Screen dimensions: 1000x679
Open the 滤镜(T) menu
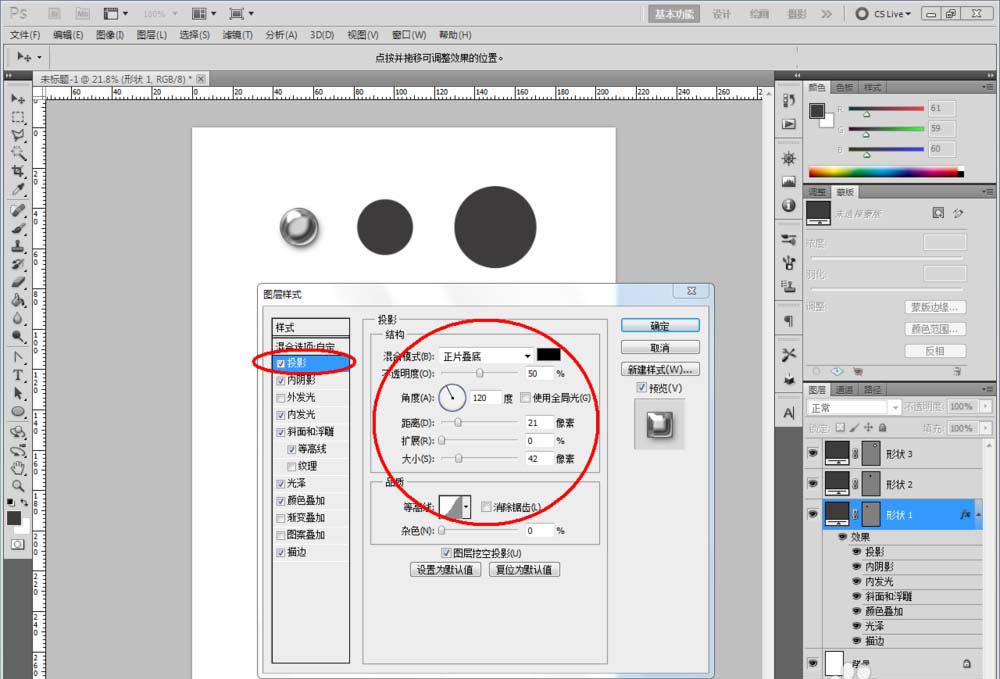[237, 35]
